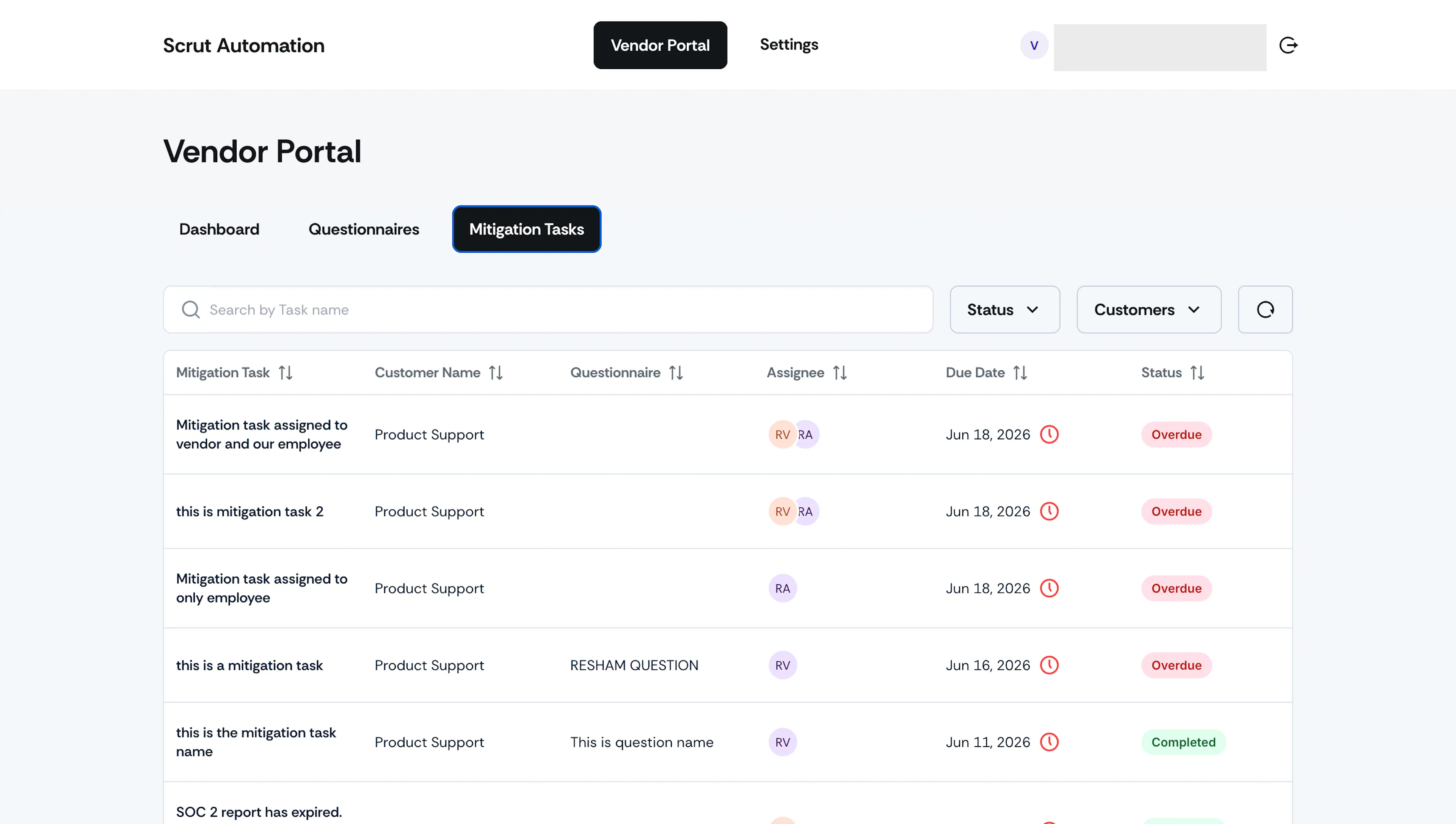Focus the Search by Task name field
The image size is (1456, 824).
tap(548, 310)
